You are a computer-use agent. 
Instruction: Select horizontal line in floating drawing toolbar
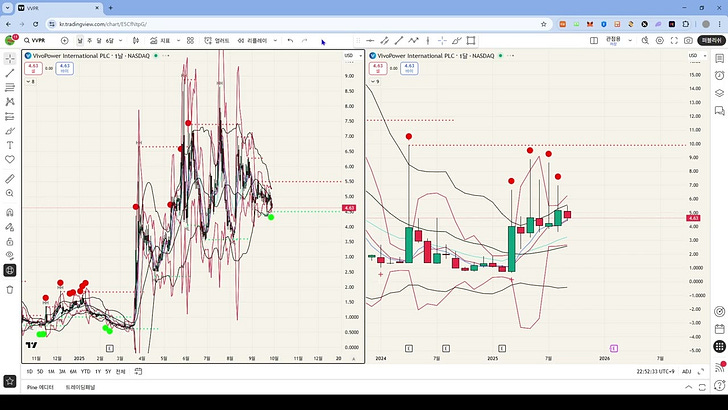[x=370, y=40]
